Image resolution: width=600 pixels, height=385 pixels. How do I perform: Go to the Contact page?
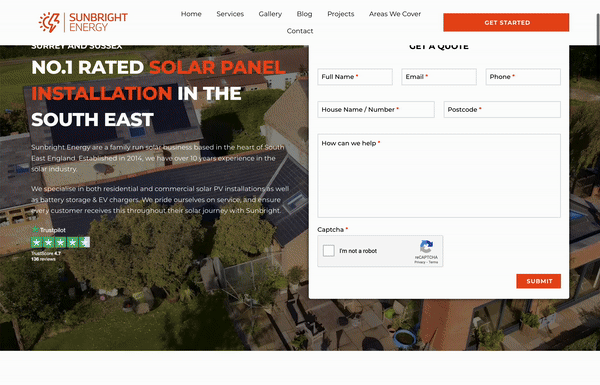tap(300, 31)
